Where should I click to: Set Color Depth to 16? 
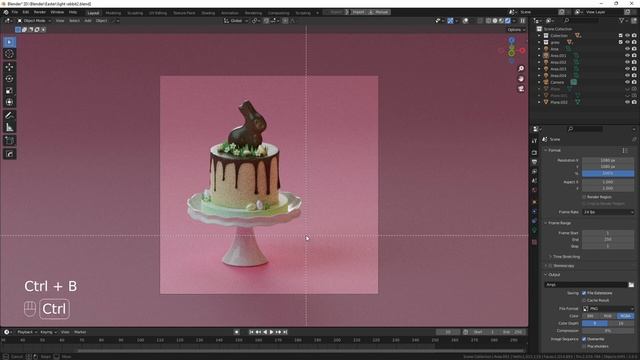621,323
